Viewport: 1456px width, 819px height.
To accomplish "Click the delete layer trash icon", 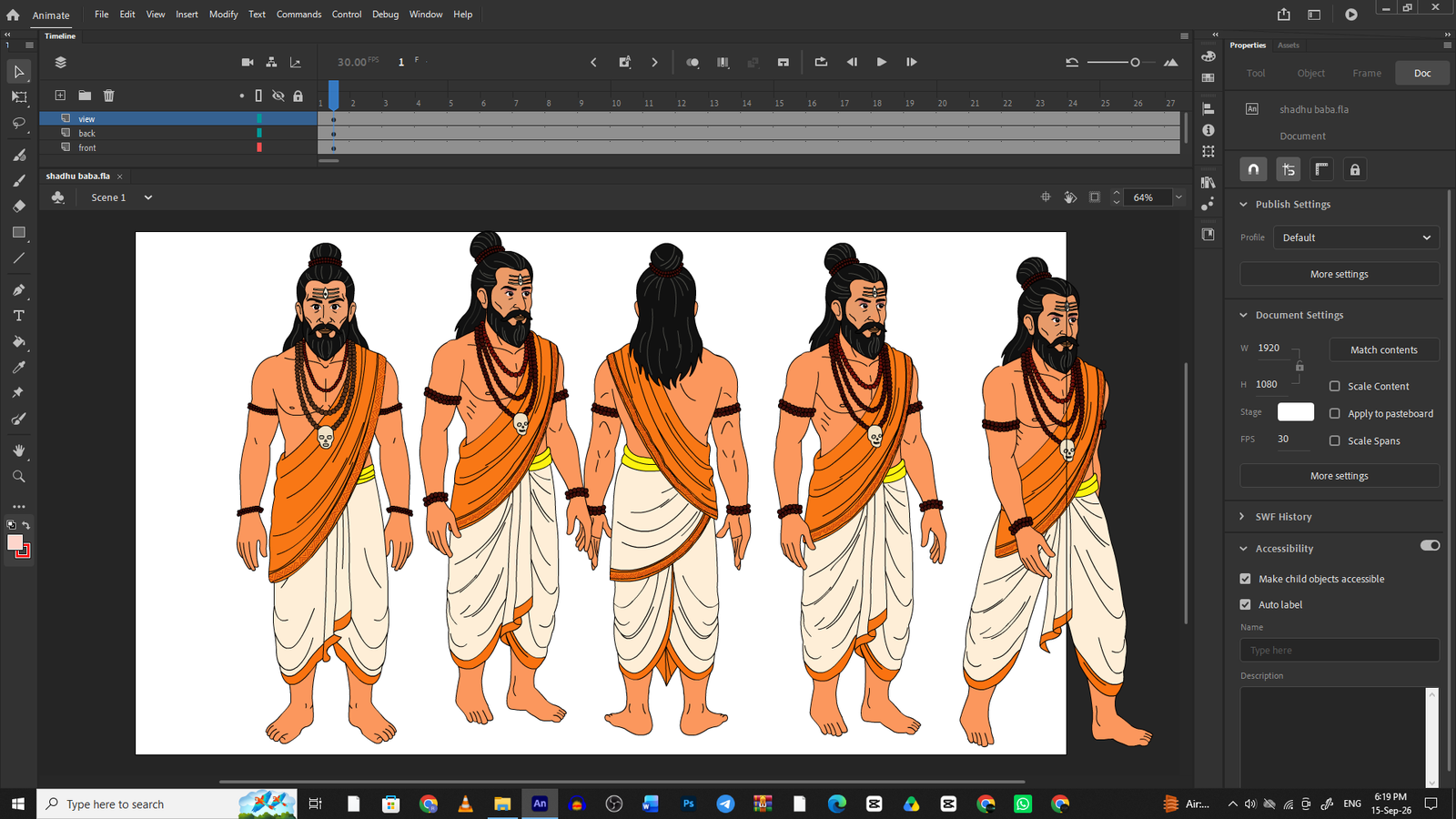I will pyautogui.click(x=109, y=96).
